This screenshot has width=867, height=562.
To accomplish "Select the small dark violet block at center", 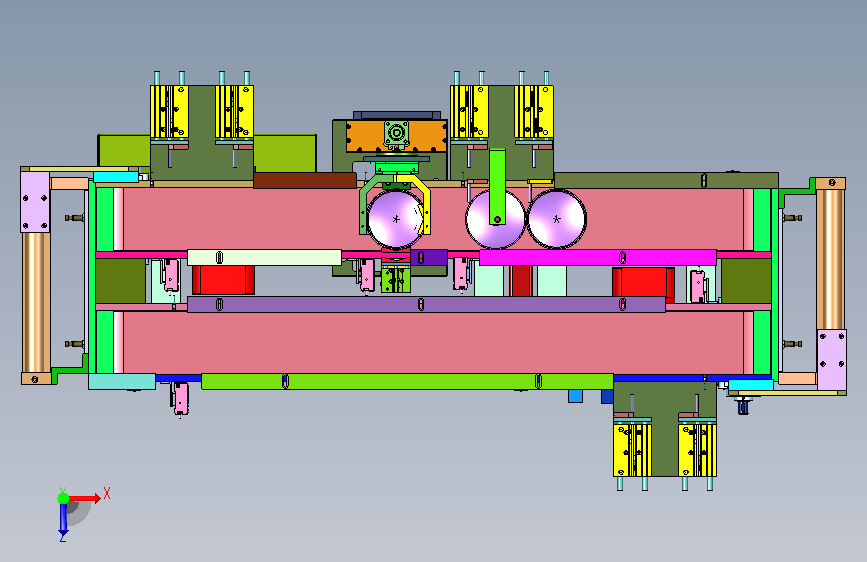I will 429,257.
